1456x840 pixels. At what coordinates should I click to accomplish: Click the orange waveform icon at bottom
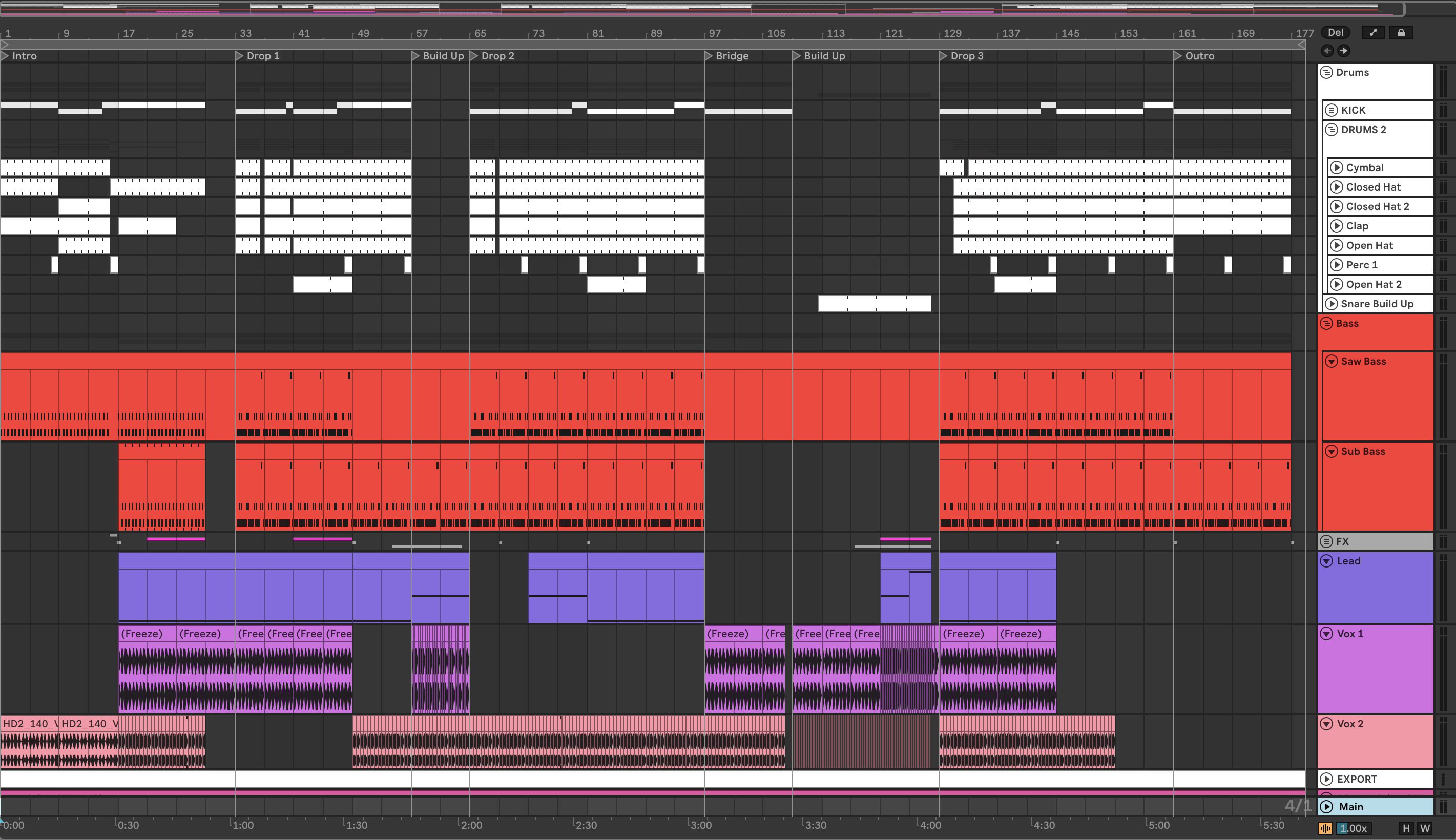click(x=1325, y=828)
